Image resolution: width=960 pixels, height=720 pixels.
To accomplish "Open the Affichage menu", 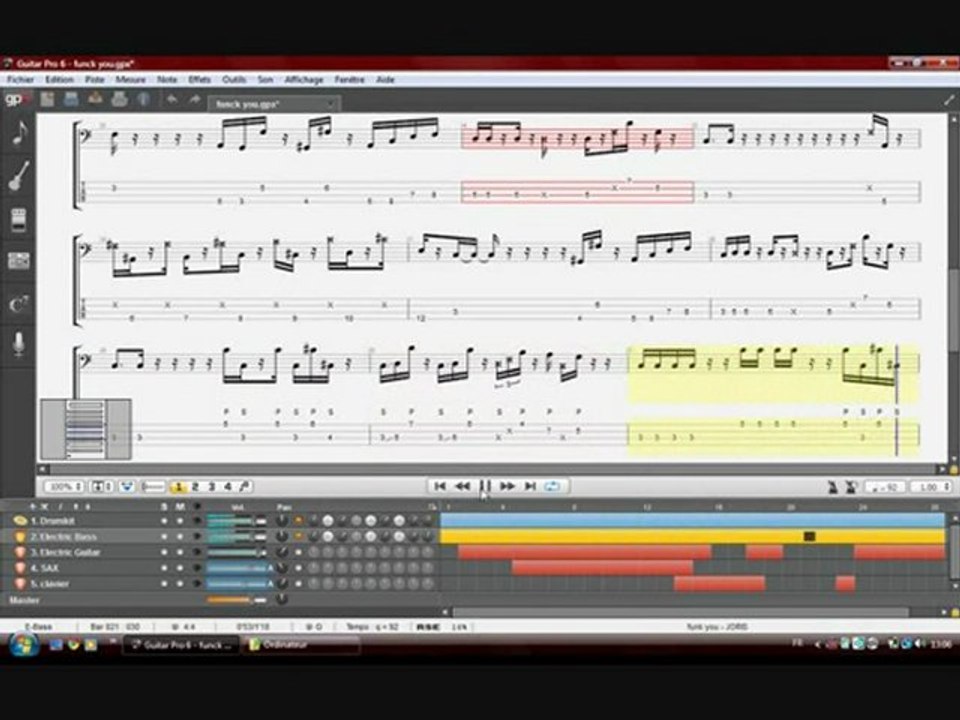I will click(x=304, y=80).
